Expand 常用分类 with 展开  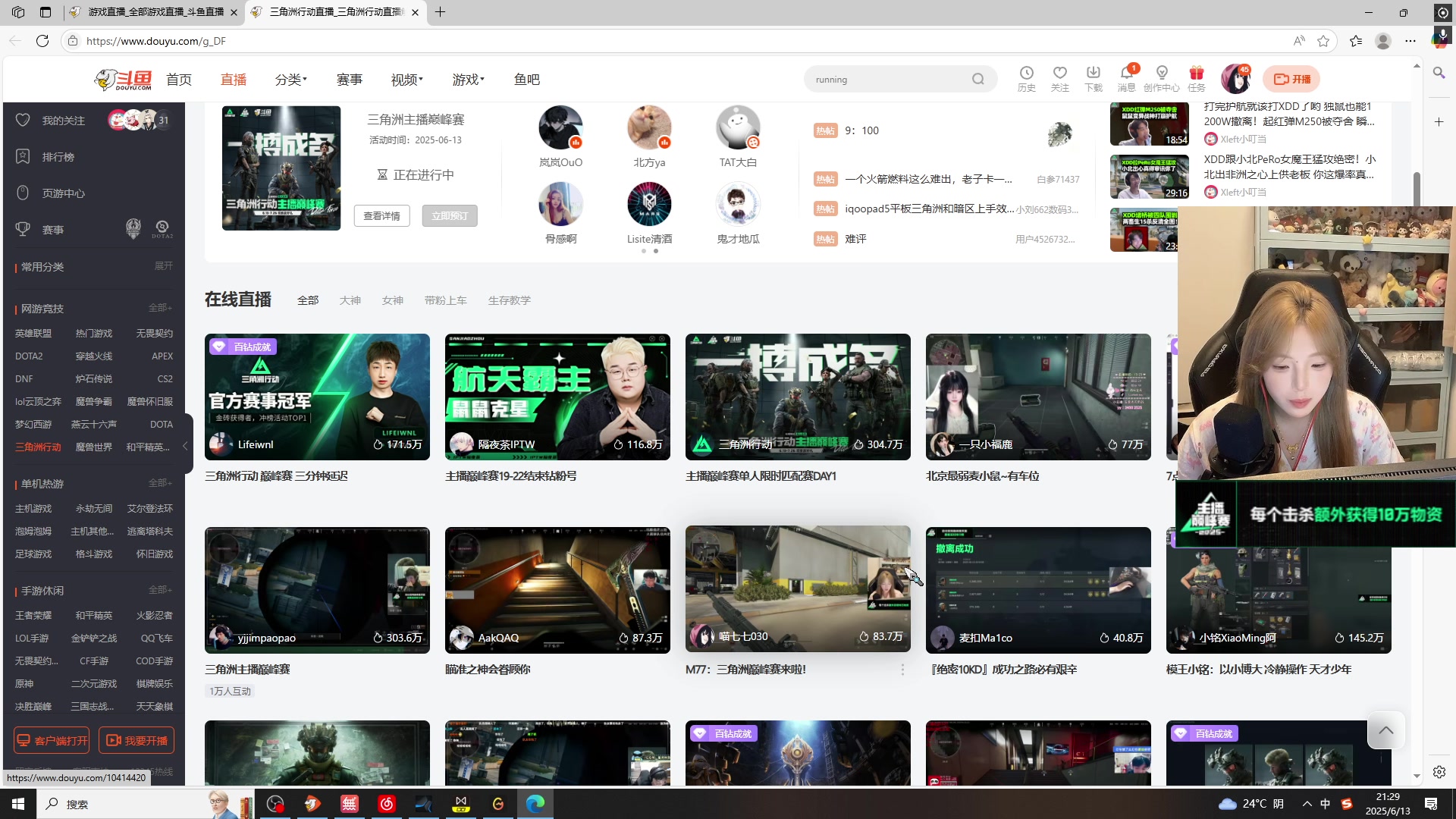click(x=163, y=266)
